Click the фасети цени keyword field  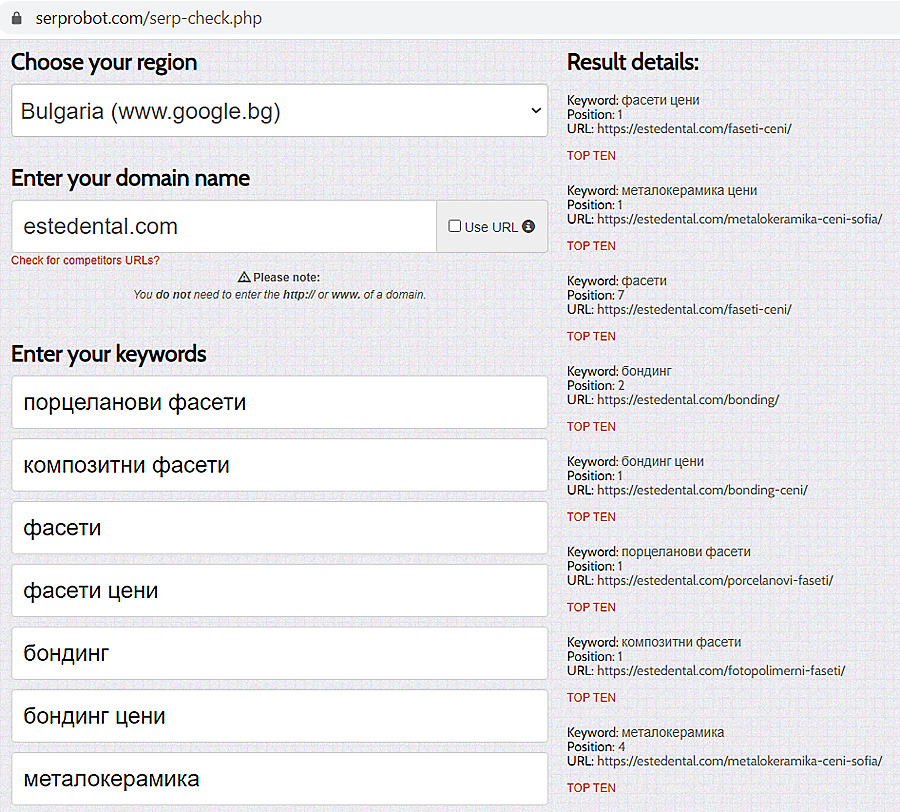coord(280,590)
